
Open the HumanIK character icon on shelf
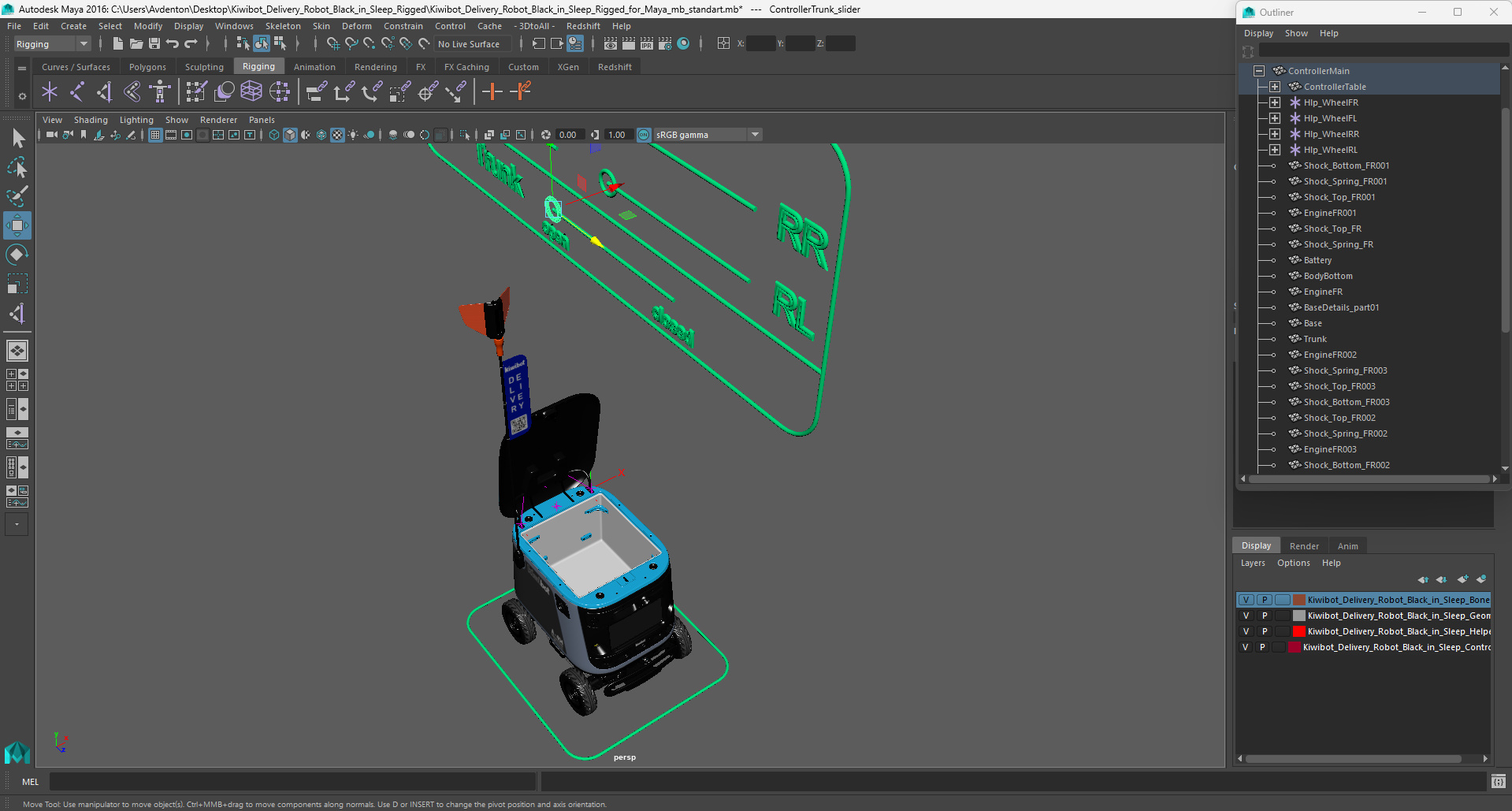click(160, 92)
